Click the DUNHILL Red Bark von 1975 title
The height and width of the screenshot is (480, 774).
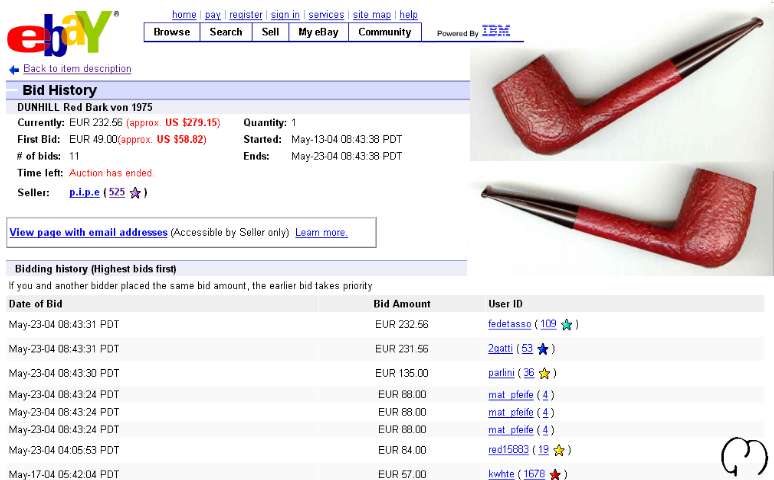85,108
